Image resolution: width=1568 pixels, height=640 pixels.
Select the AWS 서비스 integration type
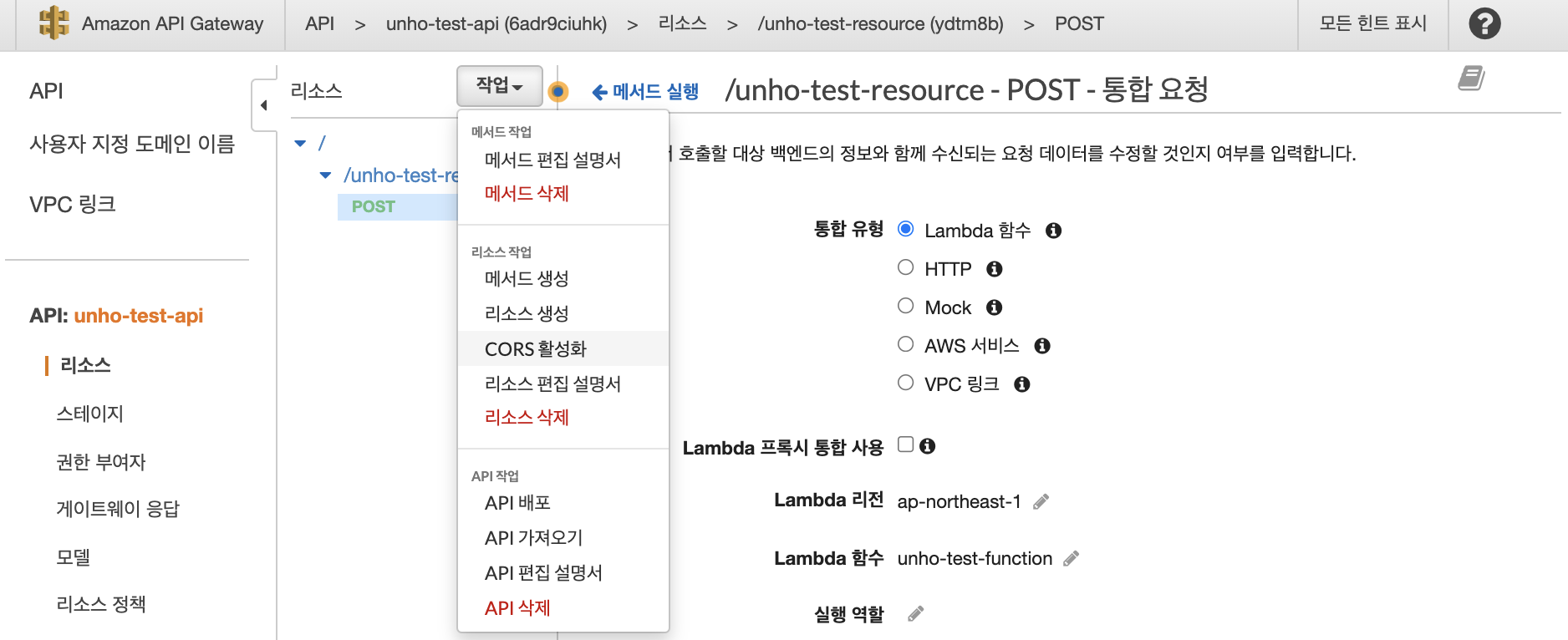point(905,344)
